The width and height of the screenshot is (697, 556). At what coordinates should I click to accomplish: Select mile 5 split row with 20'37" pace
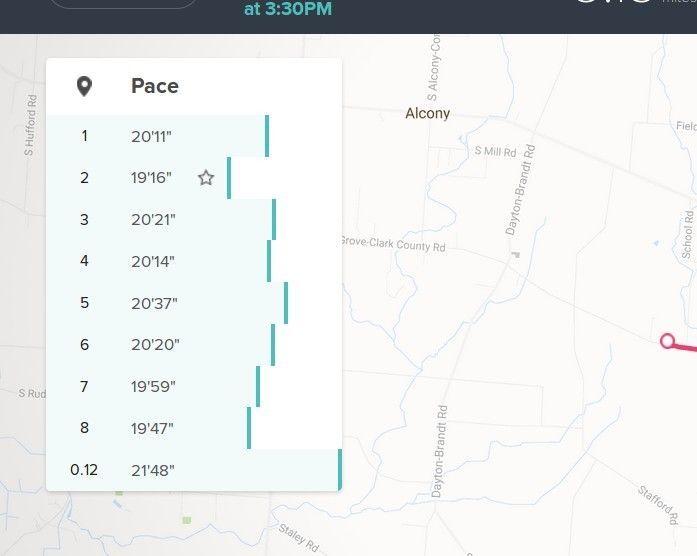point(194,303)
